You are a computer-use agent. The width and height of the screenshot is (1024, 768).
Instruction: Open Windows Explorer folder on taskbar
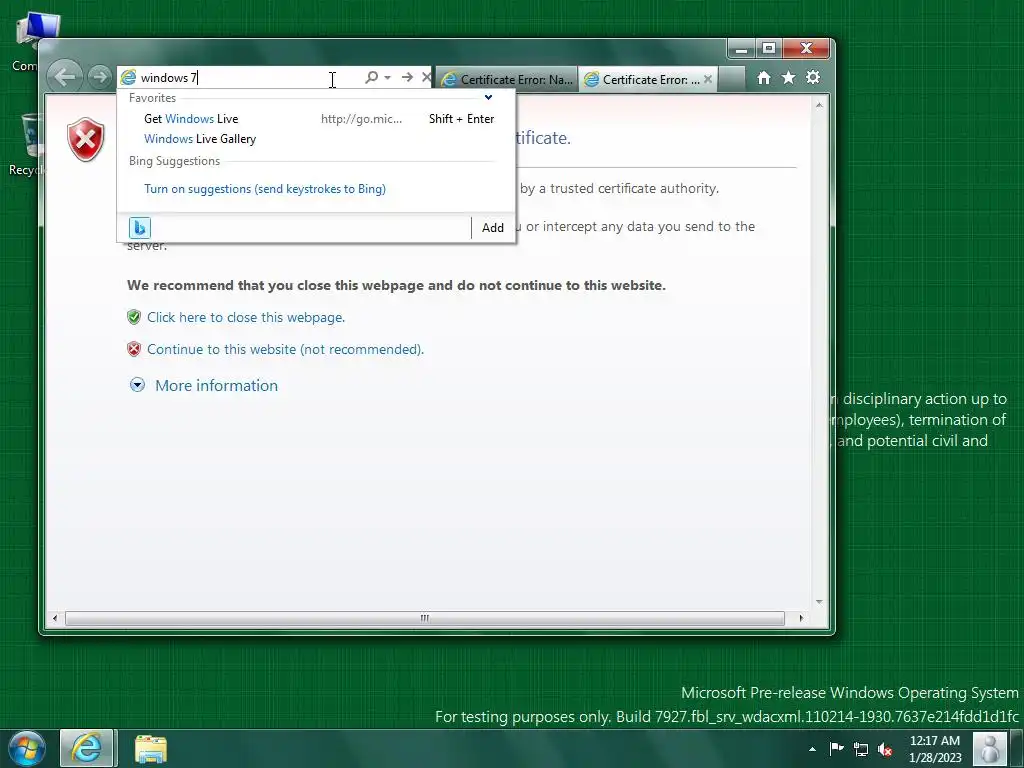(151, 749)
